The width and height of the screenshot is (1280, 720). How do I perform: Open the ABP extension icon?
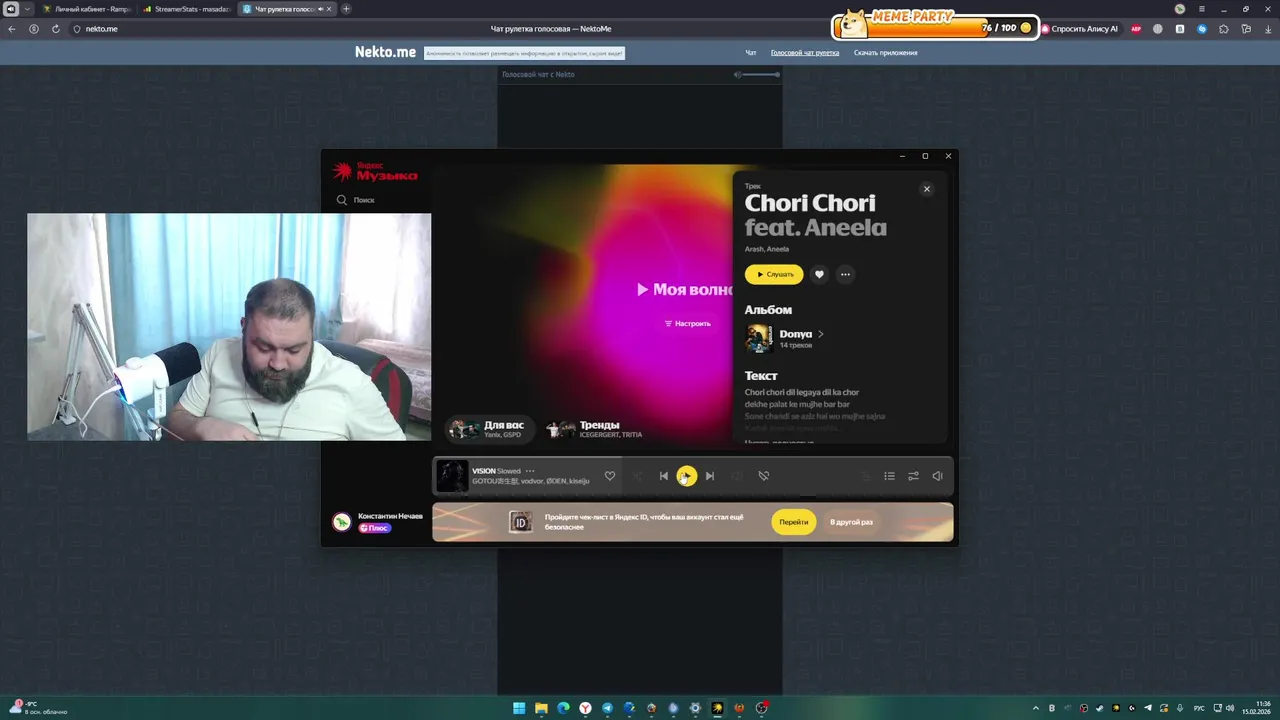pyautogui.click(x=1136, y=29)
